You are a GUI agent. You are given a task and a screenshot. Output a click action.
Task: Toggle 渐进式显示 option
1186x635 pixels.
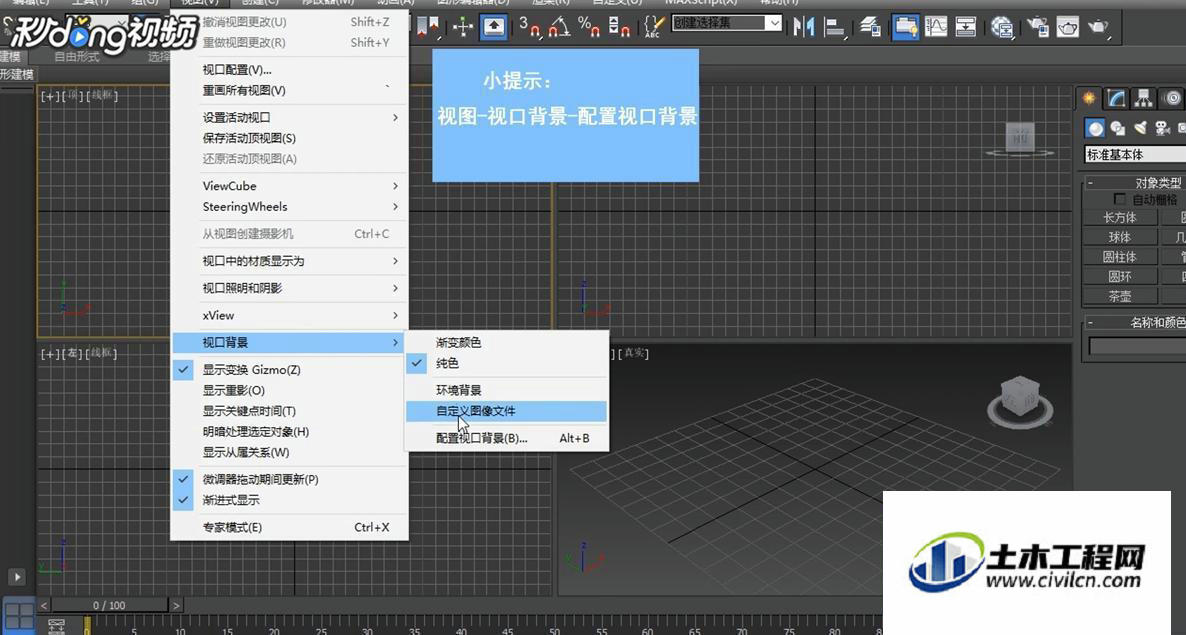pyautogui.click(x=290, y=500)
